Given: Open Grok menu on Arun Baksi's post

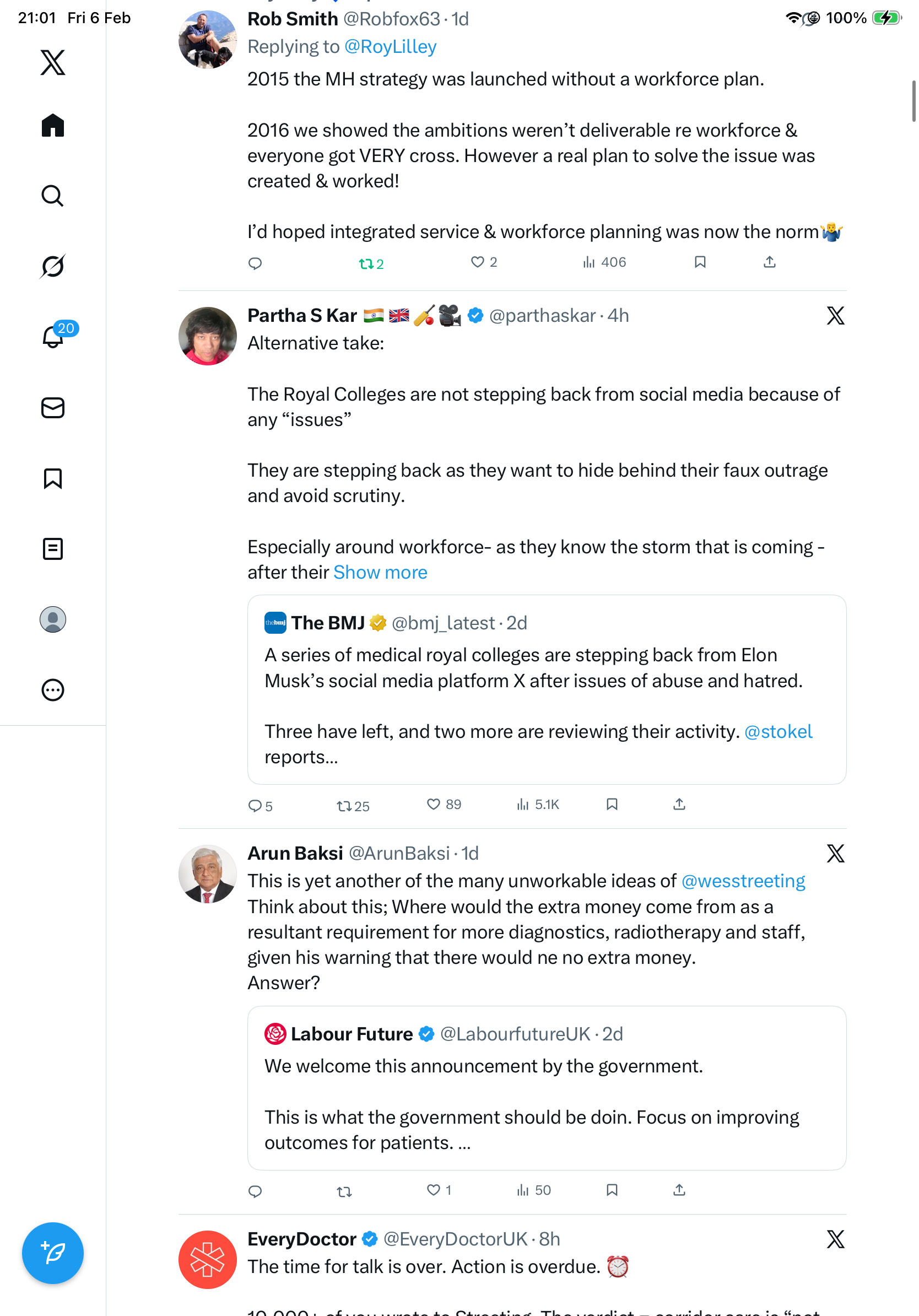Looking at the screenshot, I should coord(835,854).
